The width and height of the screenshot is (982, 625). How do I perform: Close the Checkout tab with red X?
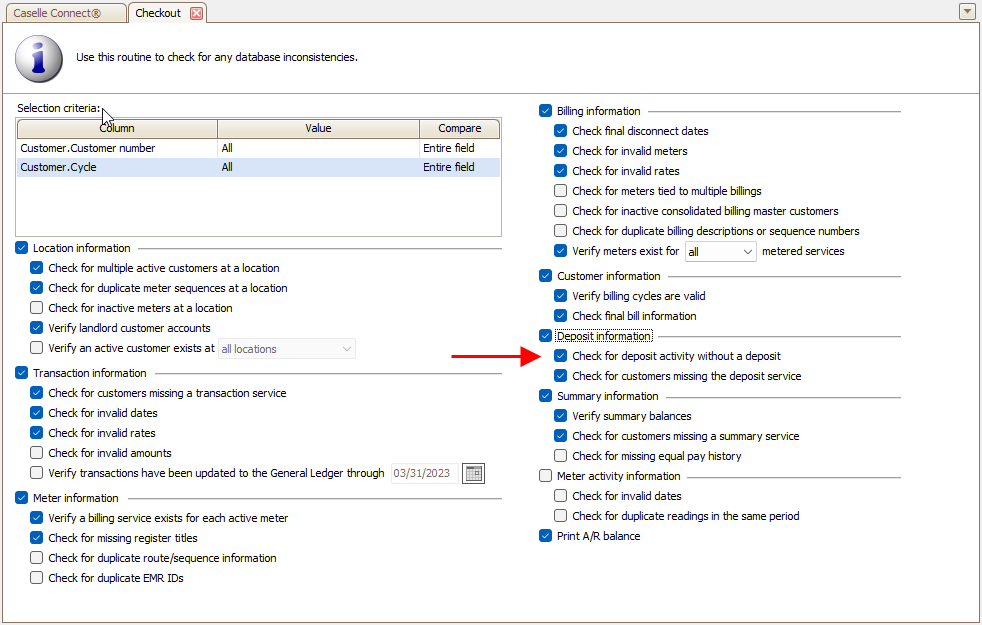click(x=197, y=13)
